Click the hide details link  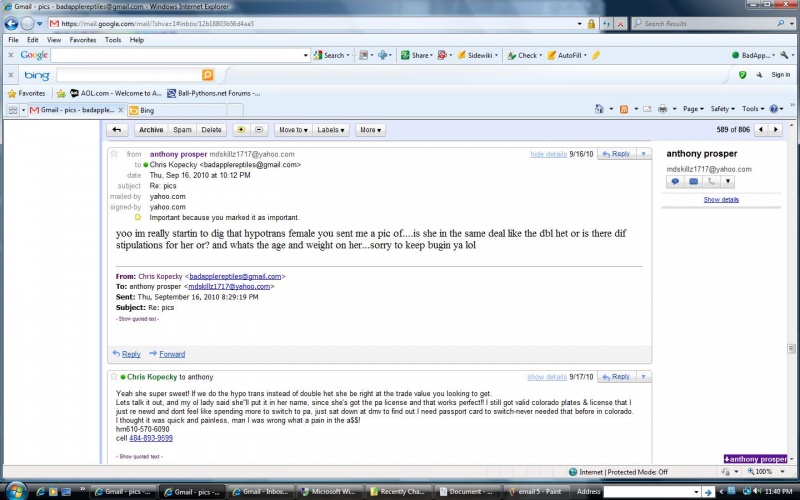(x=548, y=154)
